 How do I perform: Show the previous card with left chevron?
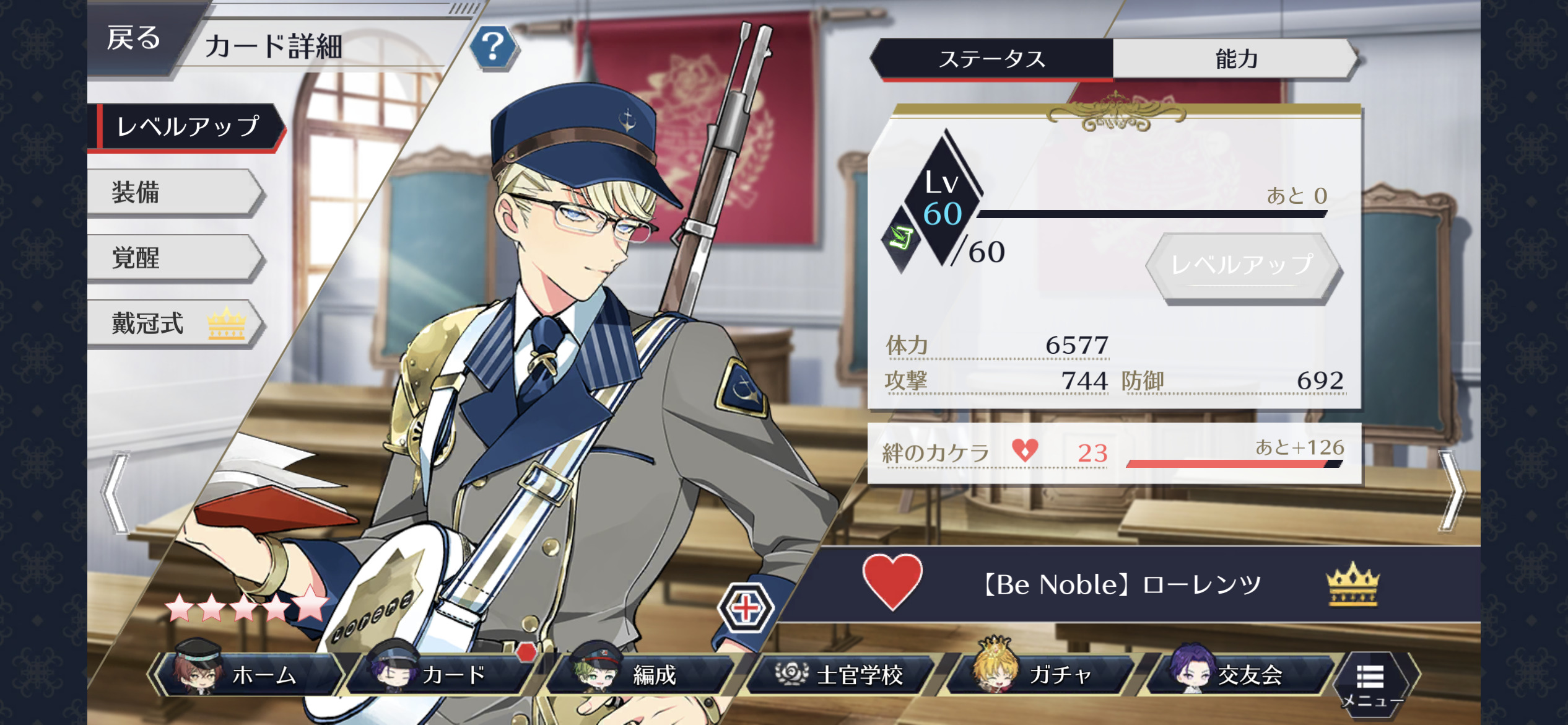116,493
